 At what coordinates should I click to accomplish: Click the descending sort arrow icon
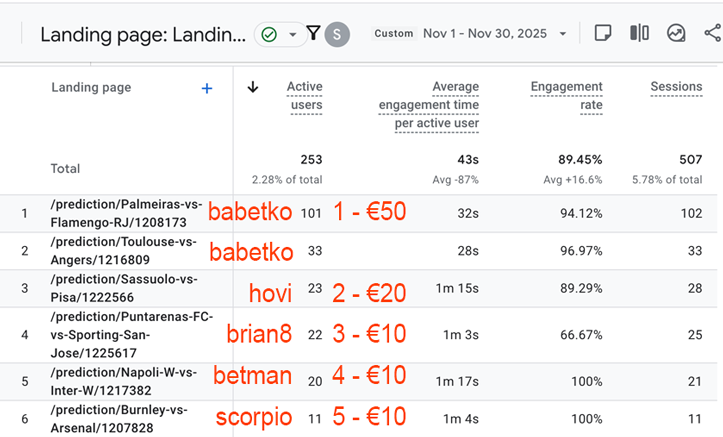[253, 87]
